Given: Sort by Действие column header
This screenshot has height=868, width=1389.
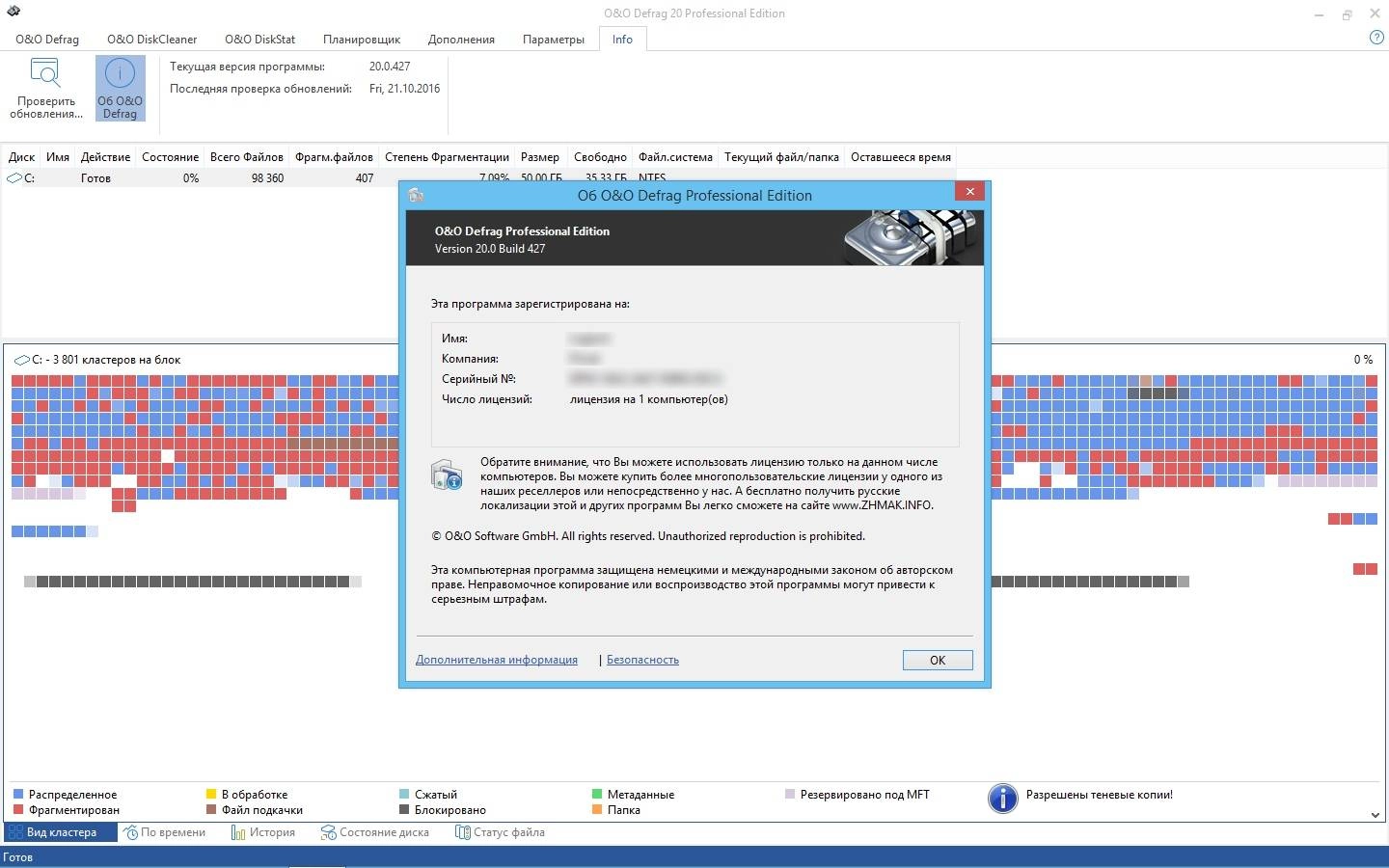Looking at the screenshot, I should (105, 157).
